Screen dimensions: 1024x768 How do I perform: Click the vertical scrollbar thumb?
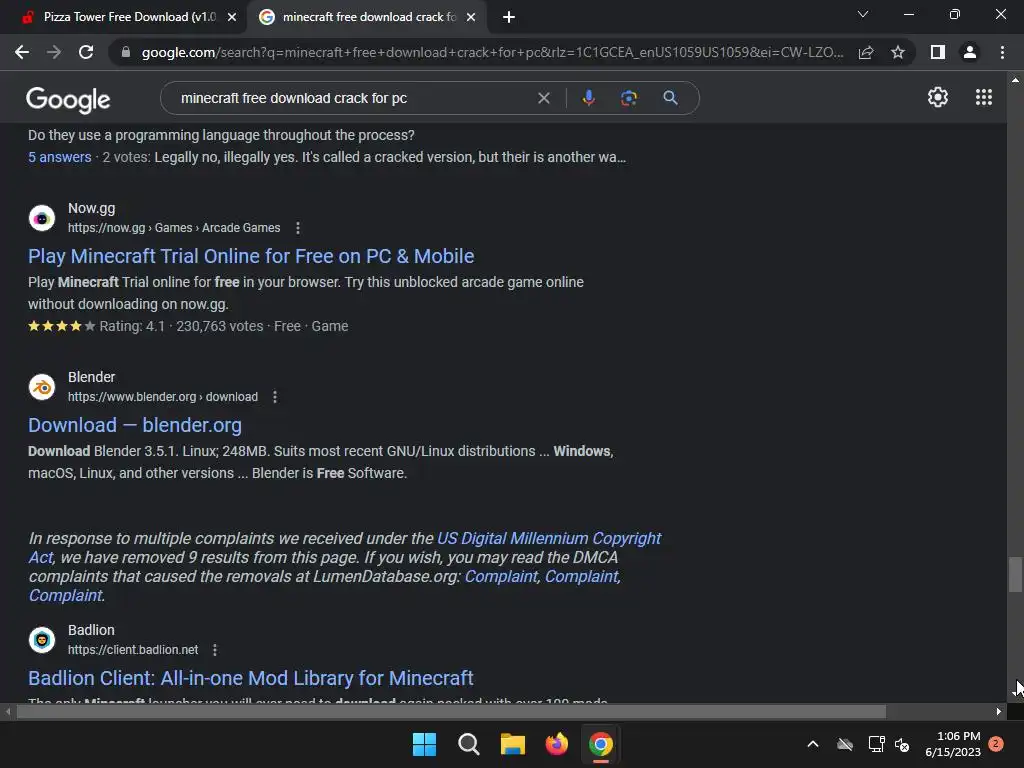[1015, 573]
